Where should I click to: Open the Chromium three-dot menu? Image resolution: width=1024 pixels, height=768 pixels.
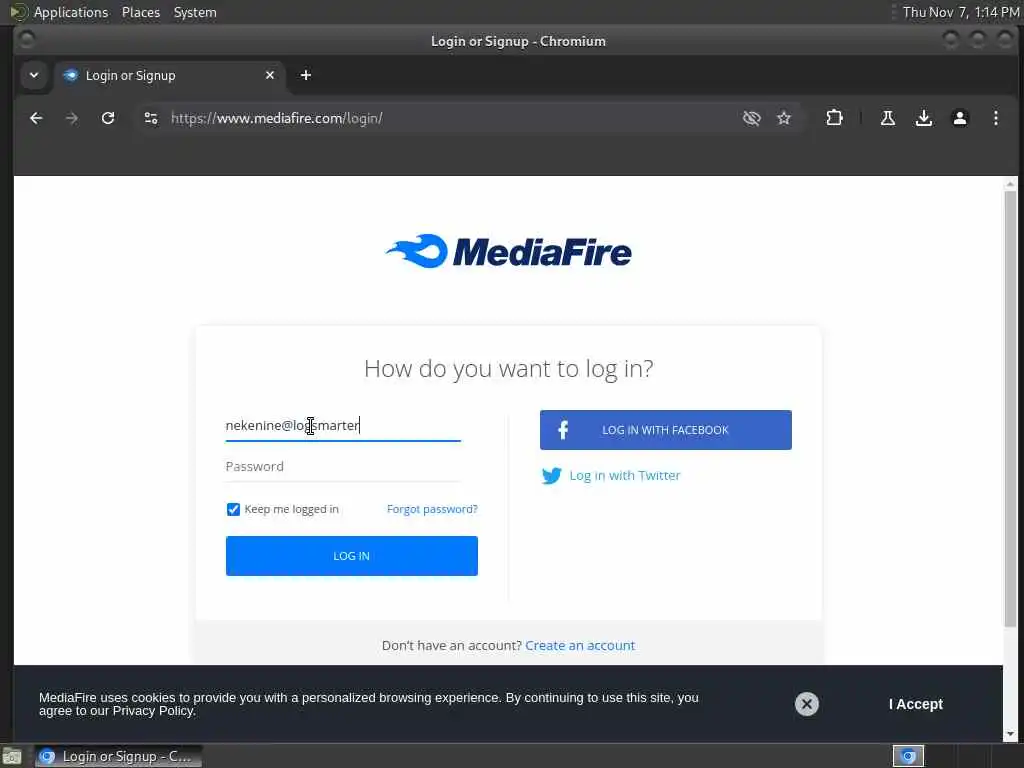(x=995, y=118)
